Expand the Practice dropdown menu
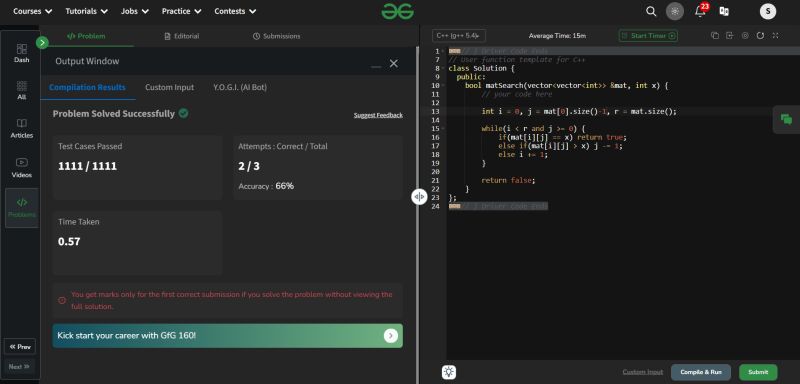 pos(181,11)
